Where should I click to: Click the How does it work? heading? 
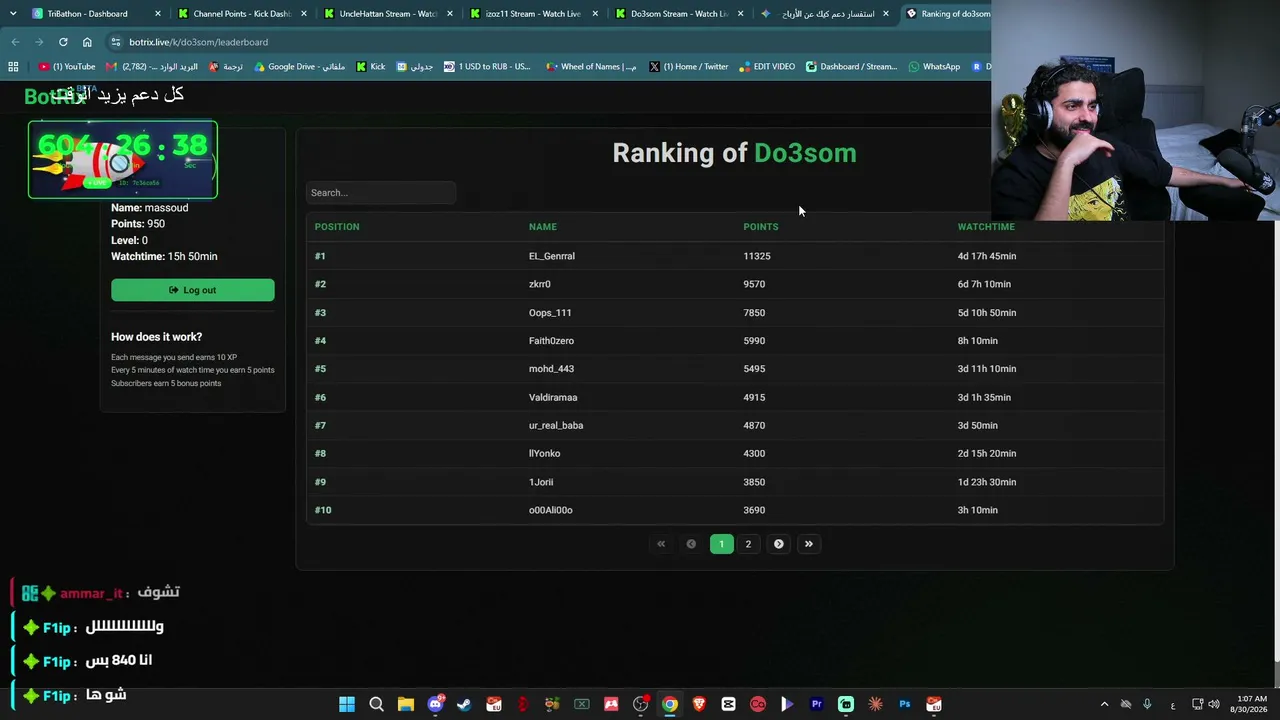(156, 337)
